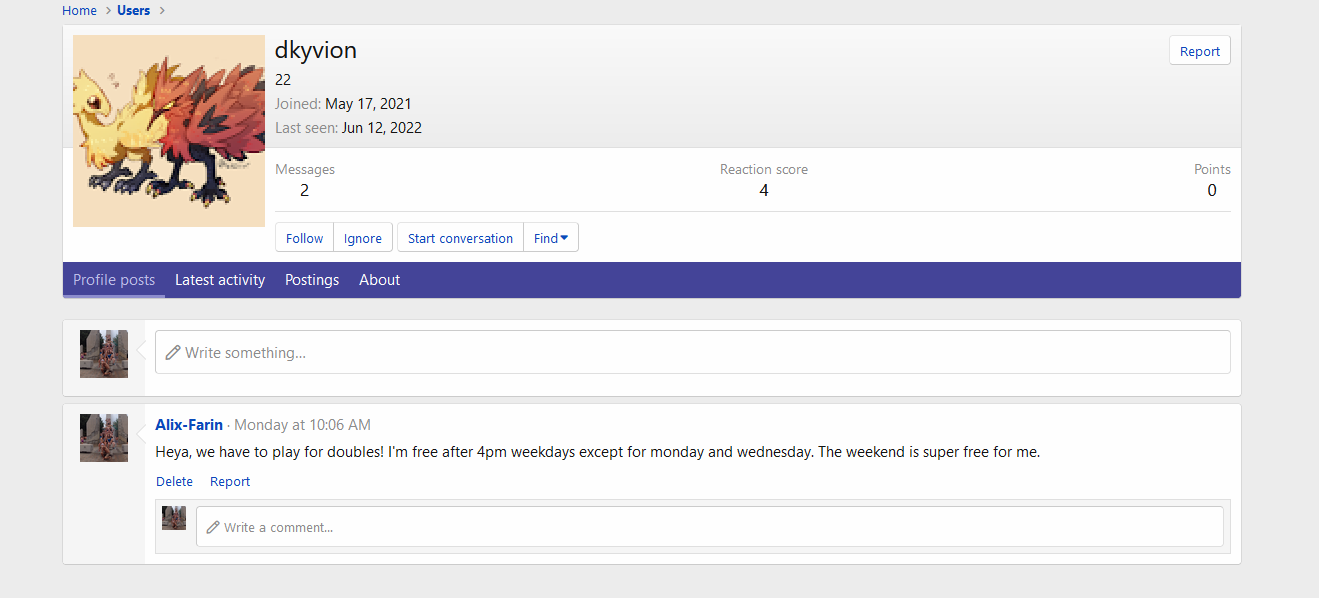Screen dimensions: 1319x598
Task: Open dkyvion's large avatar image
Action: 169,131
